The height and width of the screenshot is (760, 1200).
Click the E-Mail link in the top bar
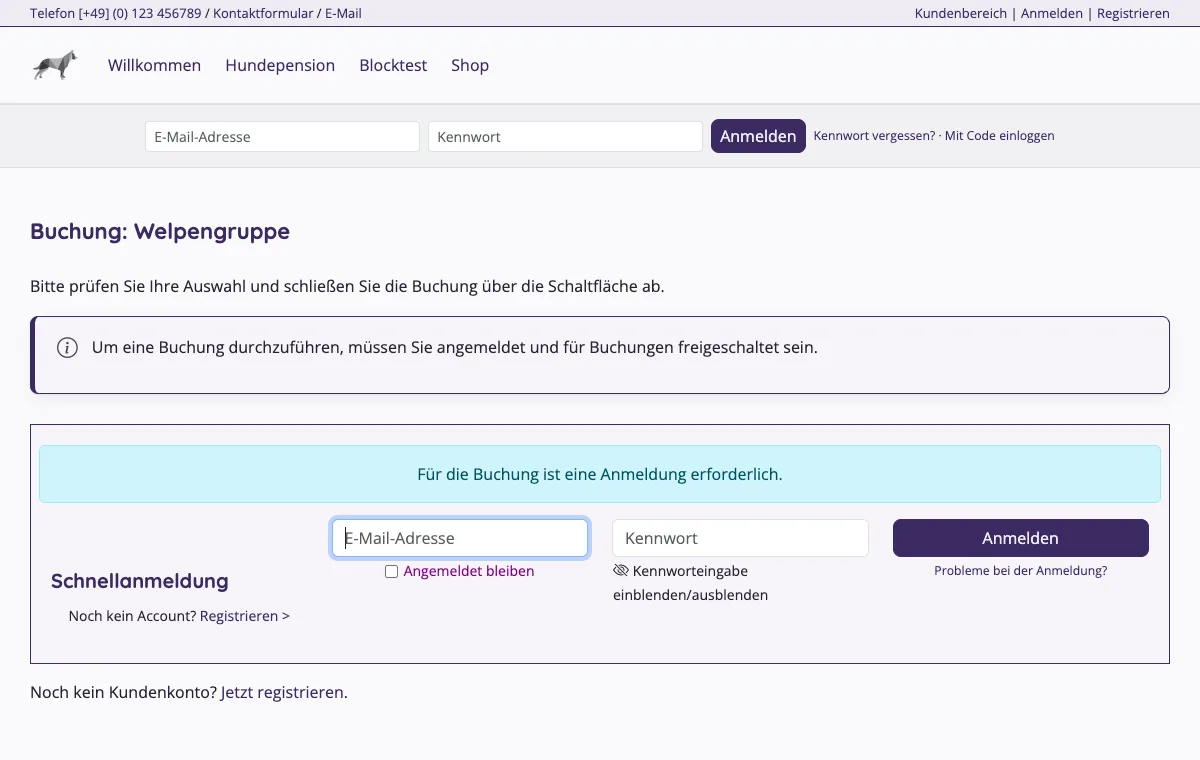343,14
